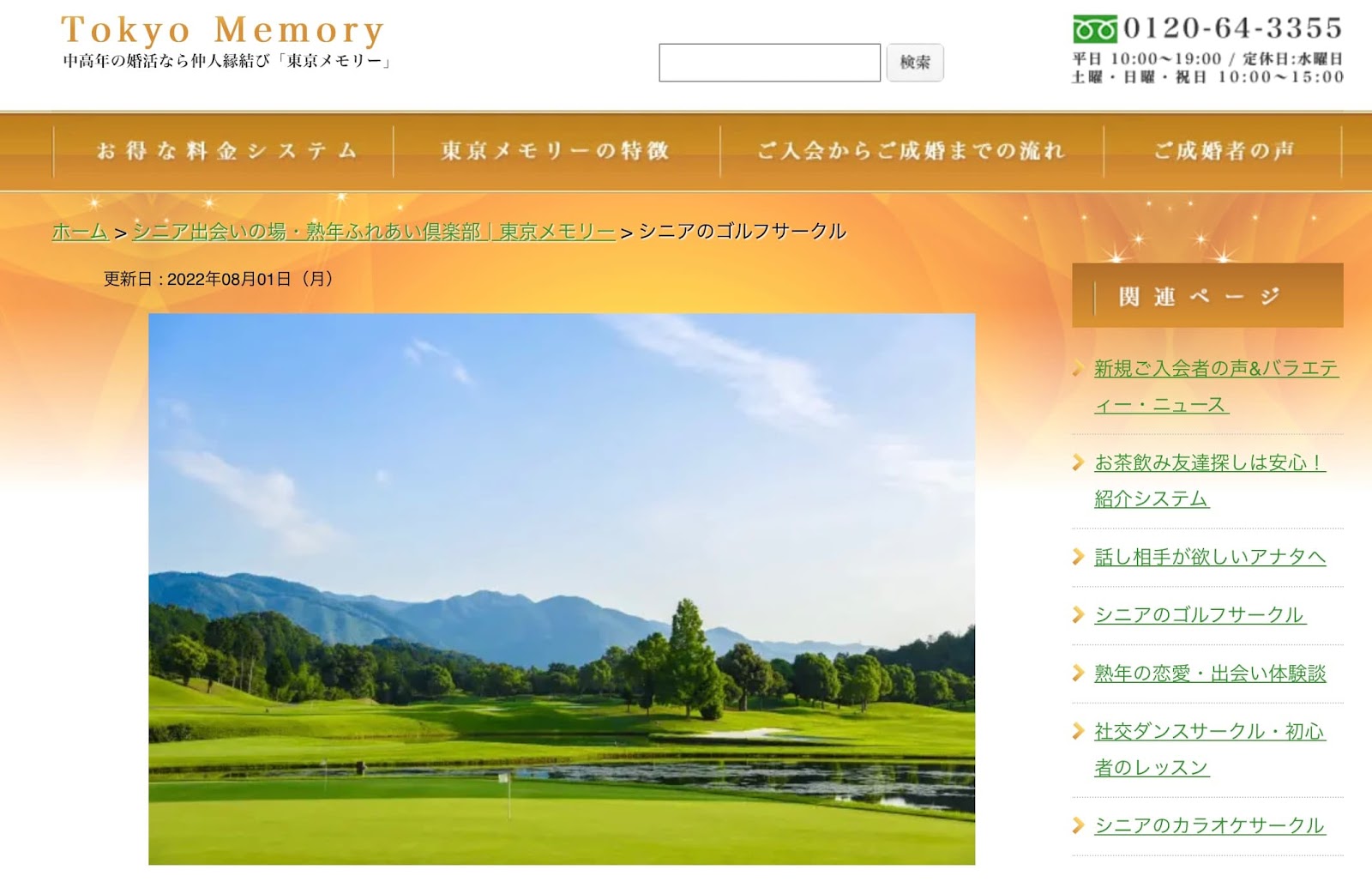
Task: Open シニア出会いの場・熟年ふれあい倶楽部 breadcrumb link
Action: (374, 232)
